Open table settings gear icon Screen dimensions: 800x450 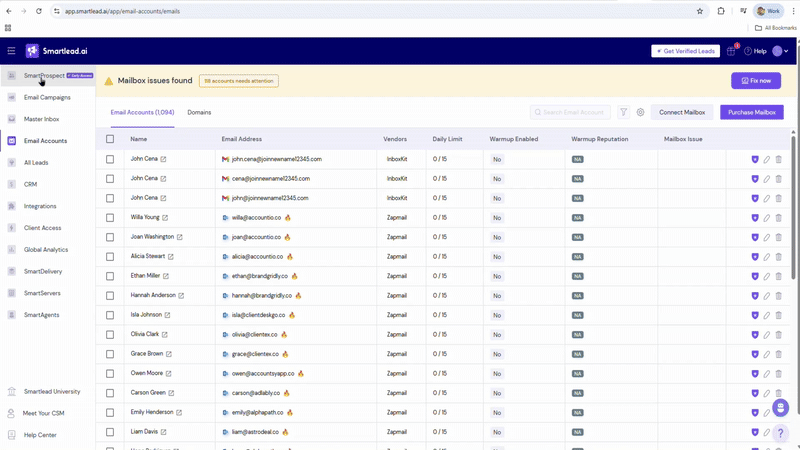point(640,113)
